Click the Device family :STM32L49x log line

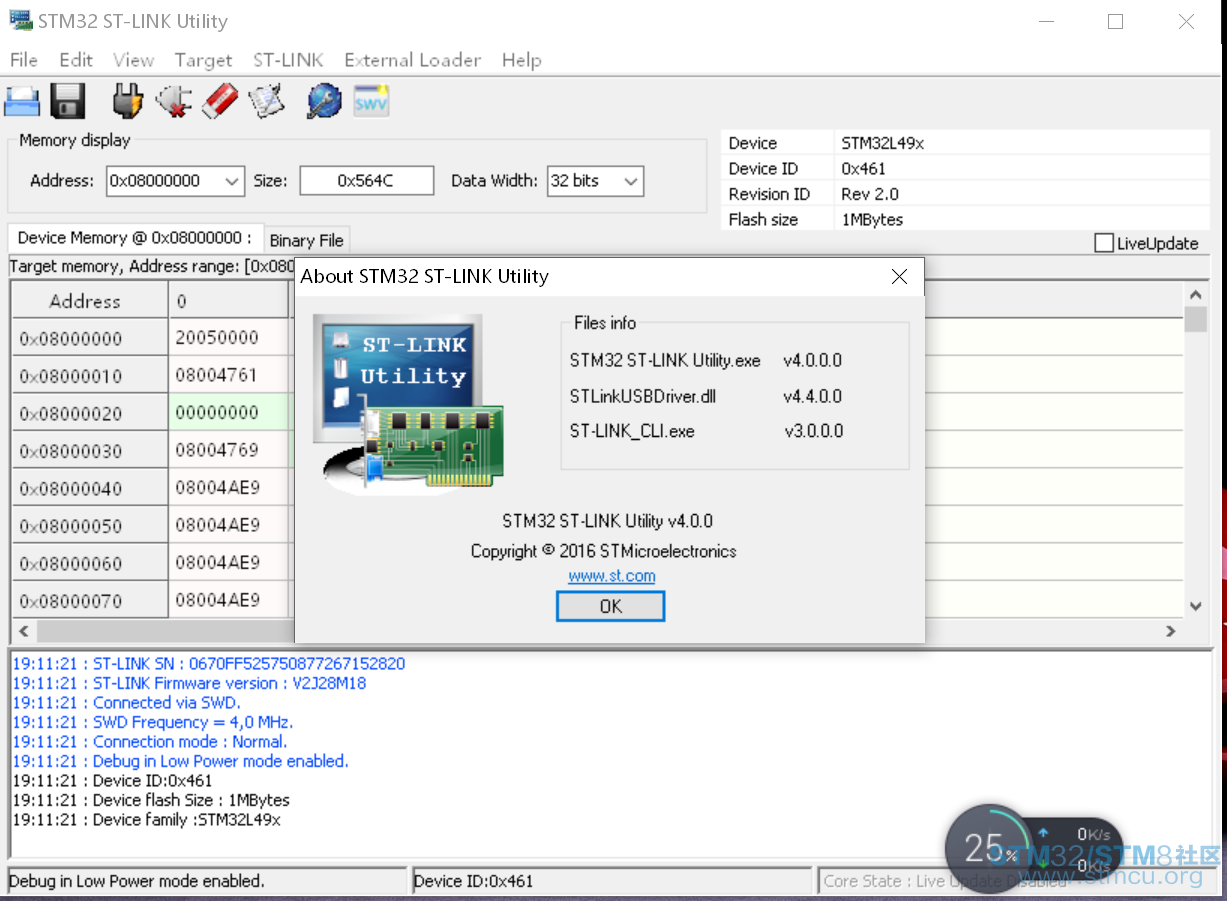147,819
